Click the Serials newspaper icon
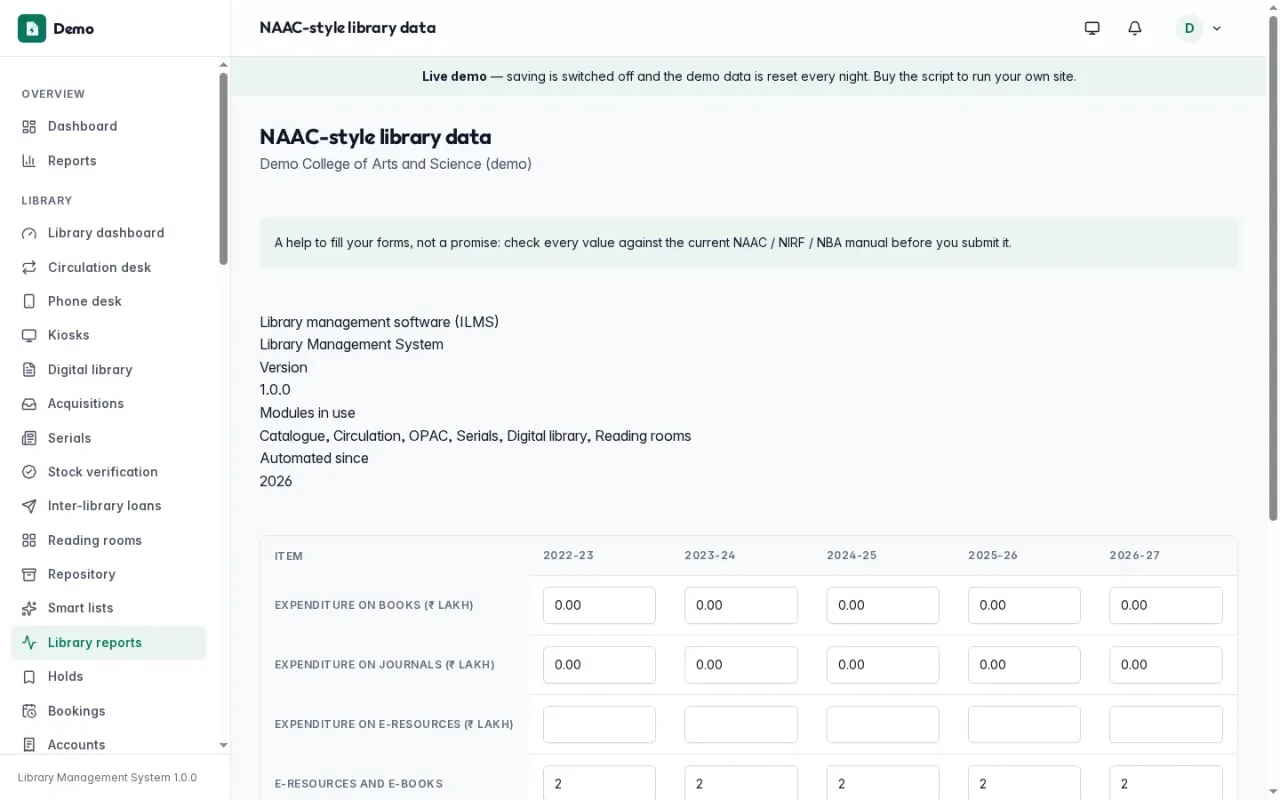Screen dimensions: 1280x800 (29, 438)
